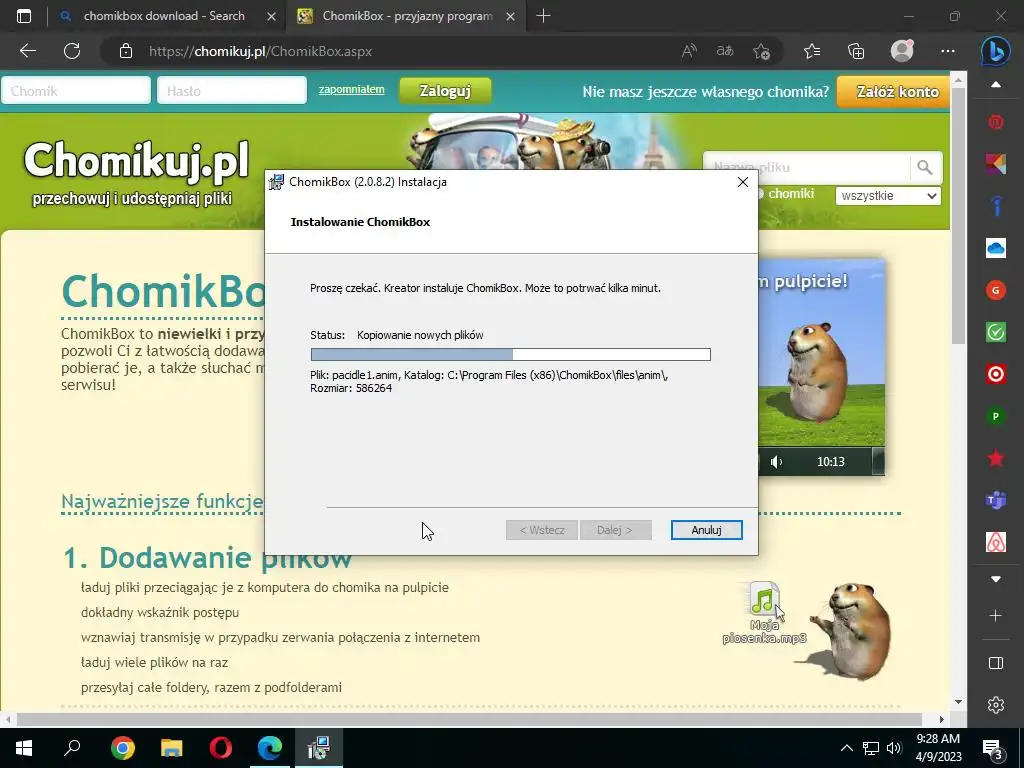Open Read aloud icon in address bar
Viewport: 1024px width, 768px height.
(689, 51)
